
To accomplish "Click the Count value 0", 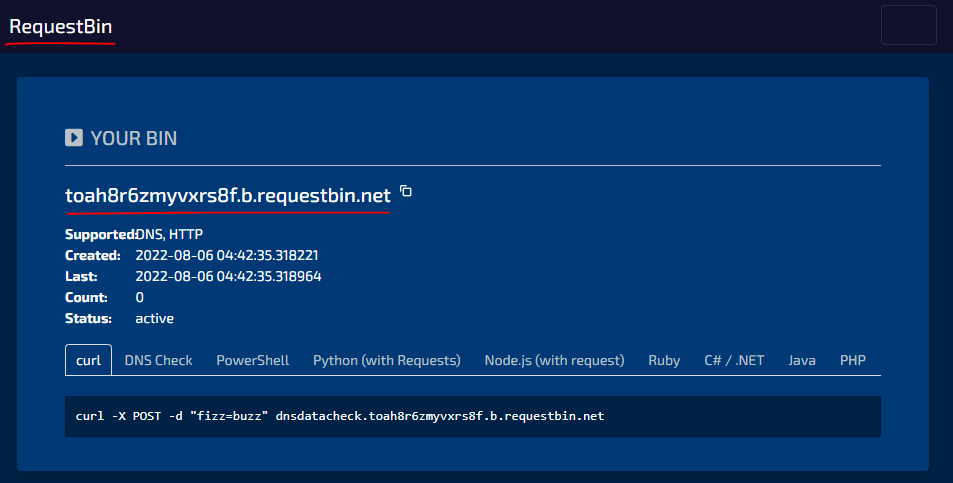I will coord(140,298).
